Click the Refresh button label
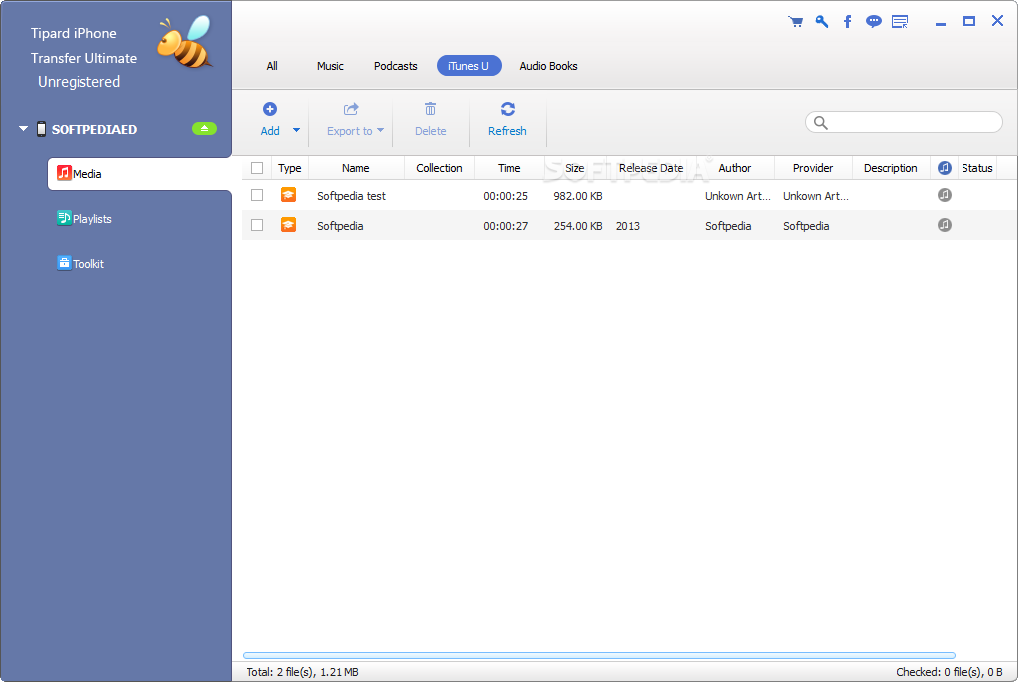Viewport: 1018px width, 682px height. pyautogui.click(x=507, y=131)
